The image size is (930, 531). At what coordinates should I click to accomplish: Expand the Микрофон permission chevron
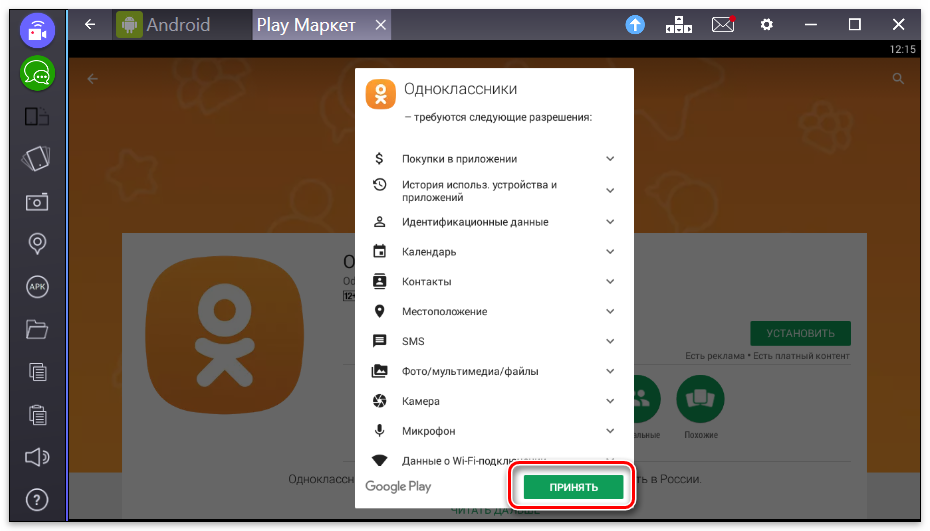(610, 431)
